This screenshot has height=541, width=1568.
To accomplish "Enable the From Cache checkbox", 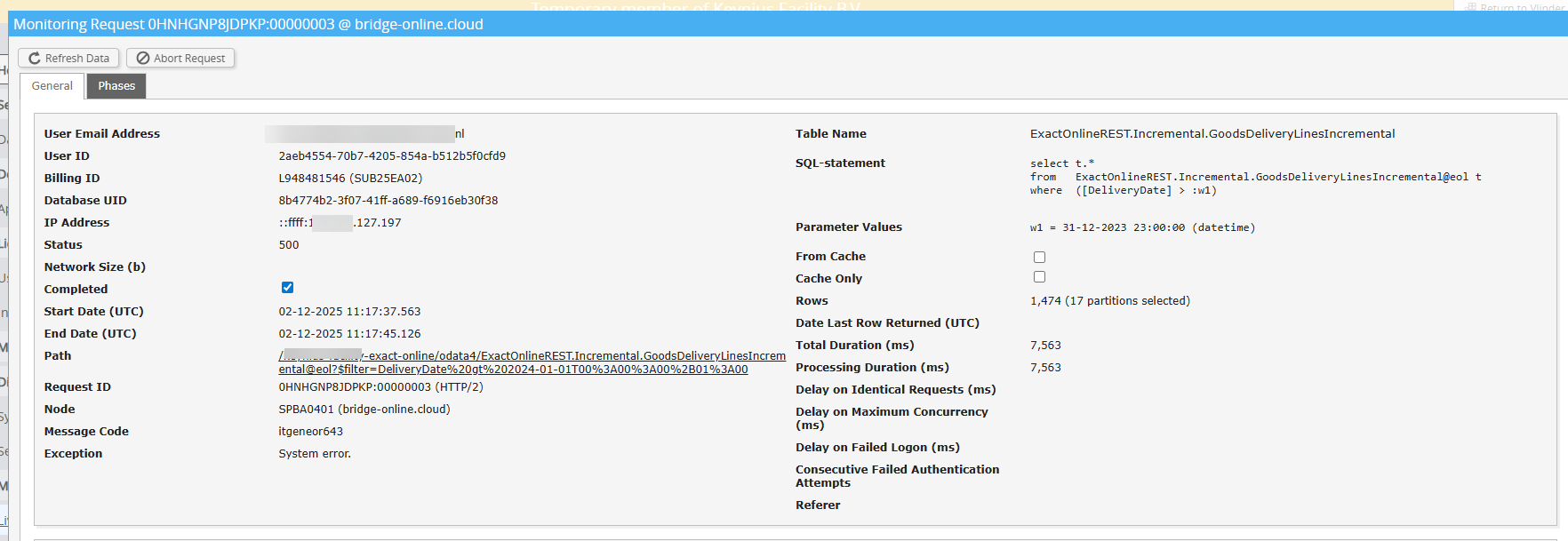I will click(1039, 257).
